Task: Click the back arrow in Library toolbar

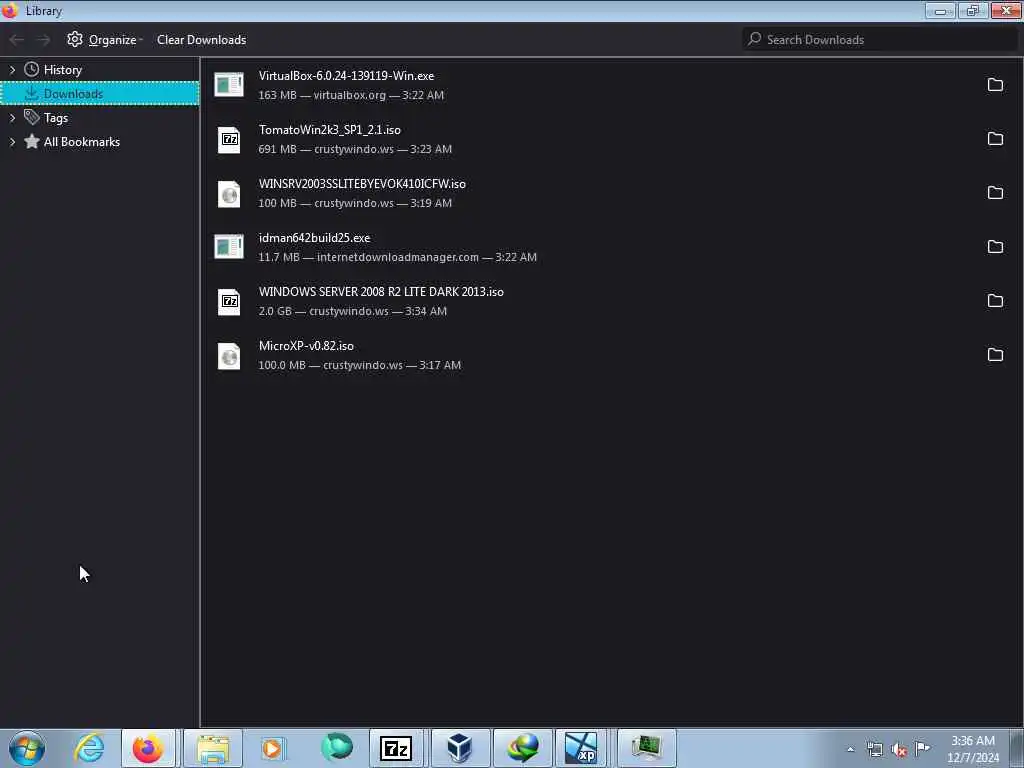Action: tap(17, 40)
